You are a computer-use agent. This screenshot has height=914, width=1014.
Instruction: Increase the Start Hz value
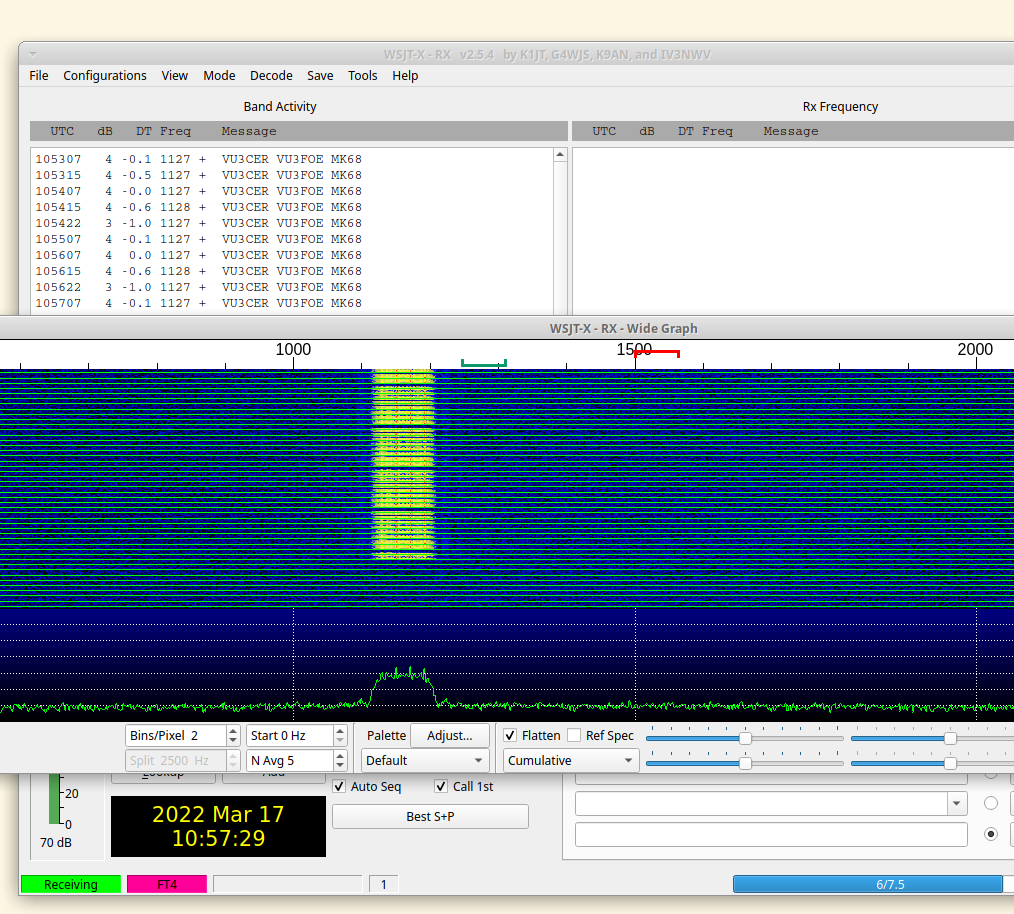pyautogui.click(x=340, y=730)
